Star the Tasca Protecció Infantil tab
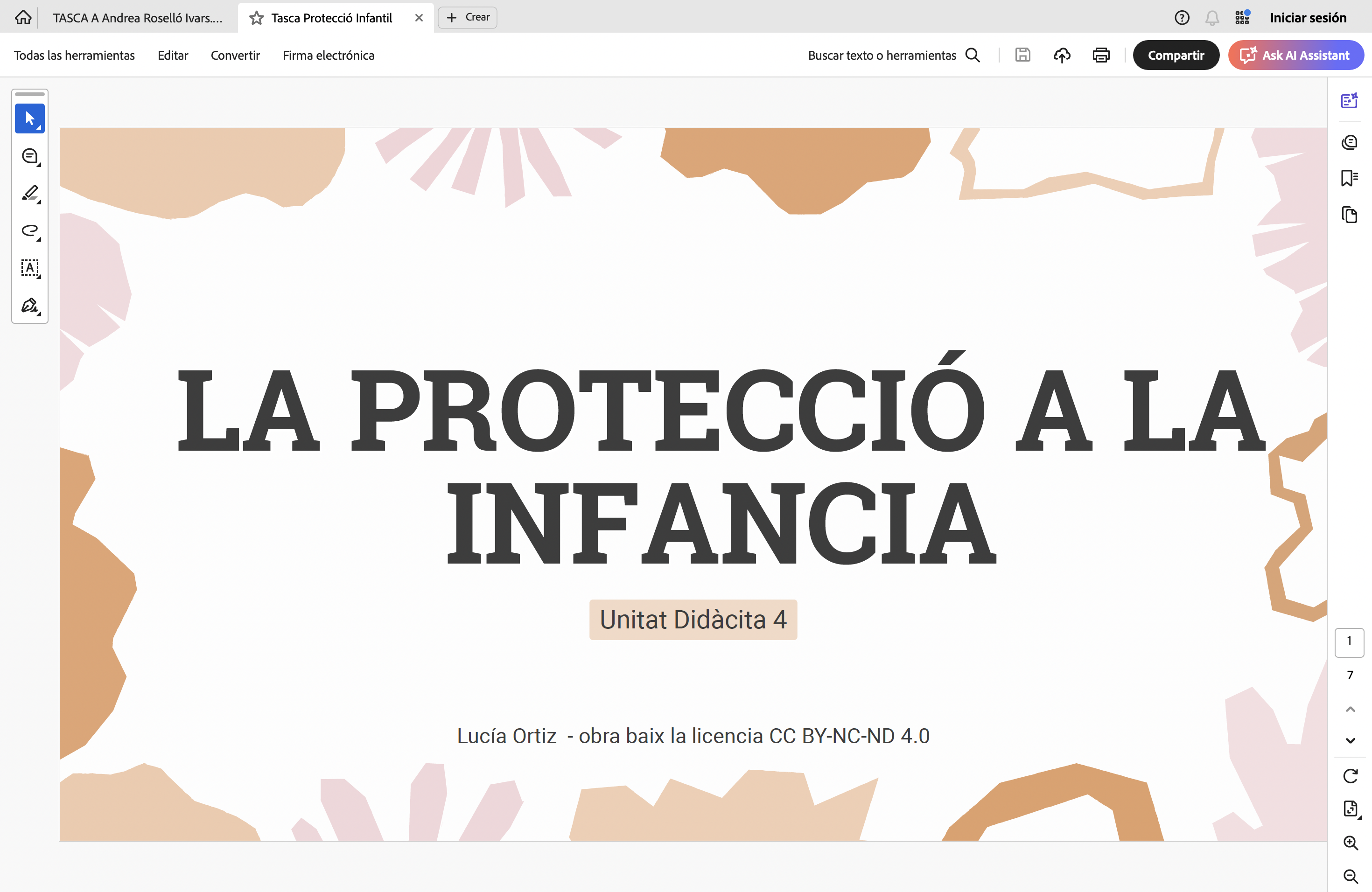 click(x=257, y=18)
